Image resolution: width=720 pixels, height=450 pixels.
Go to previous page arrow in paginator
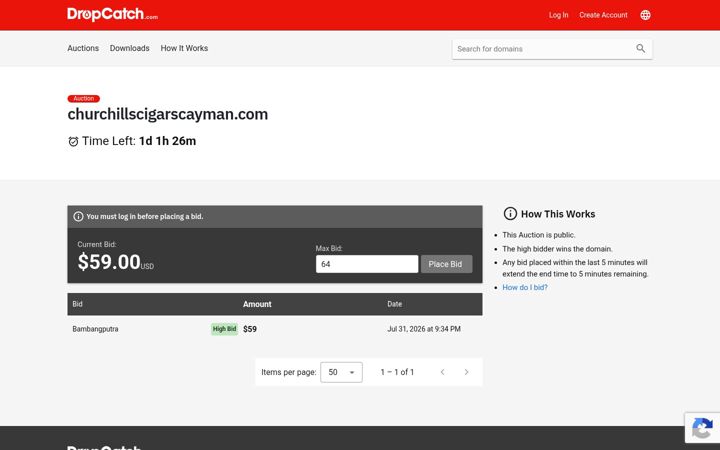coord(442,372)
